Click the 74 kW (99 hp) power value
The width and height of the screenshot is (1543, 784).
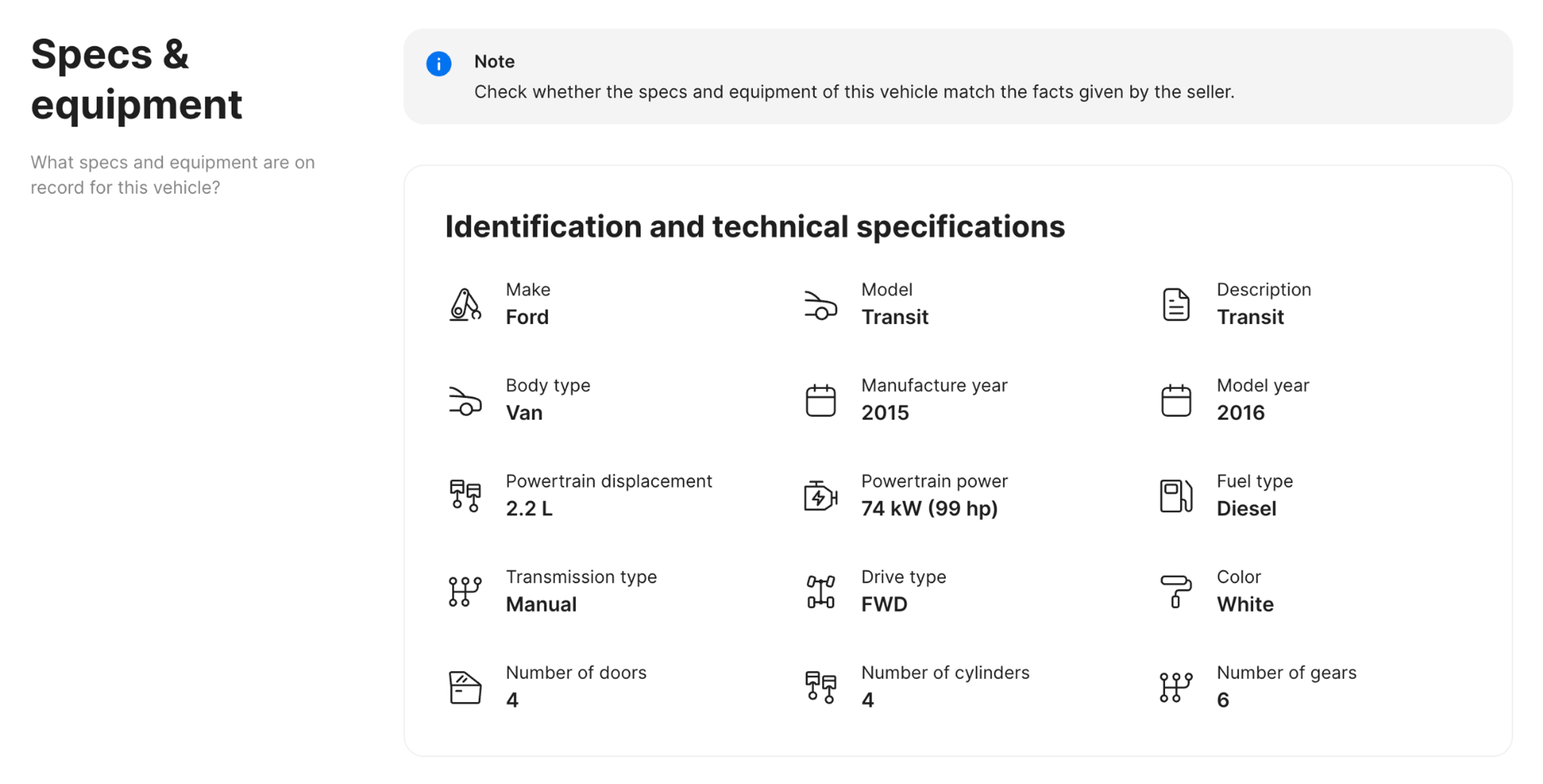tap(929, 508)
